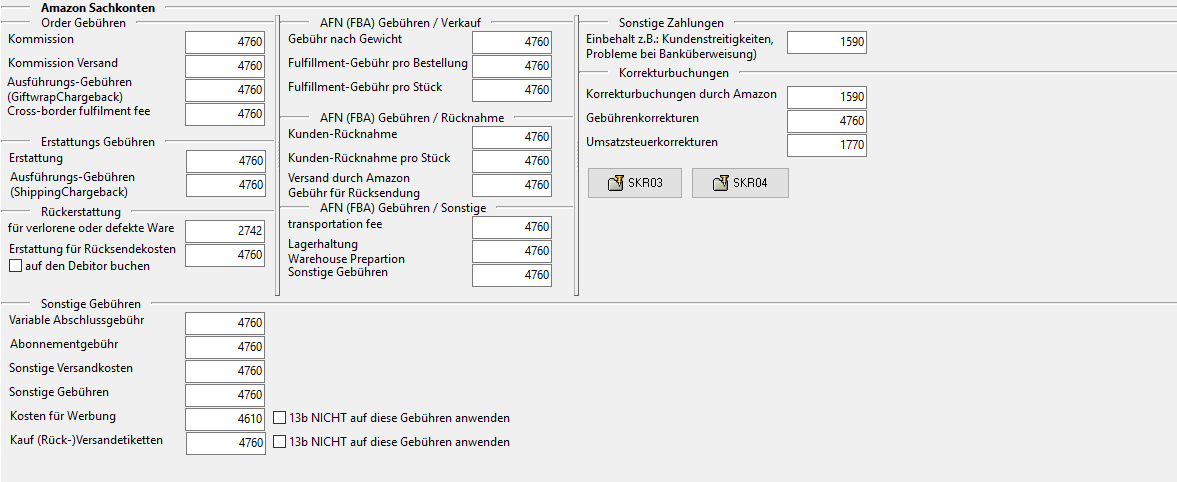Click the Lagerhaltung account field
Screen dimensions: 1177x482
click(512, 251)
